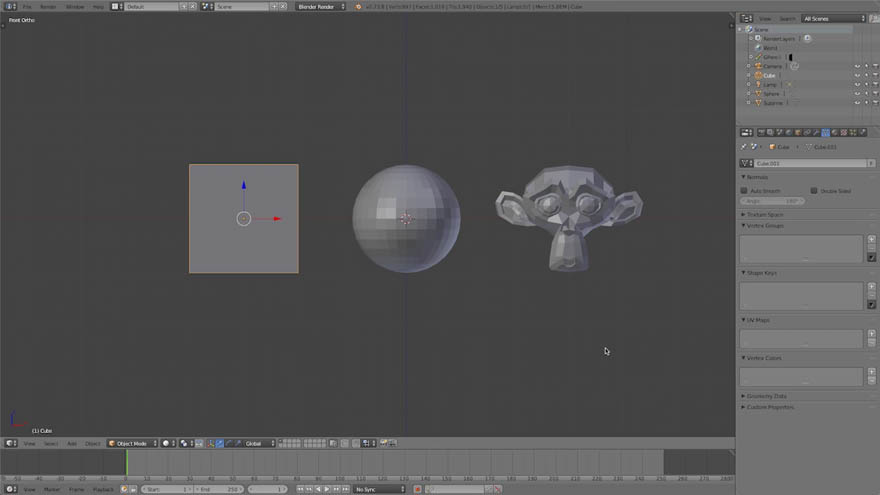Open the No Sync playback dropdown
880x495 pixels.
tap(379, 489)
